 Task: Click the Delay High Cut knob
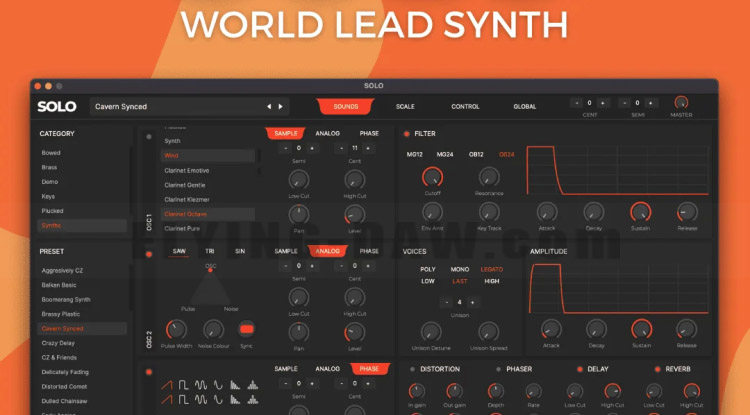612,392
